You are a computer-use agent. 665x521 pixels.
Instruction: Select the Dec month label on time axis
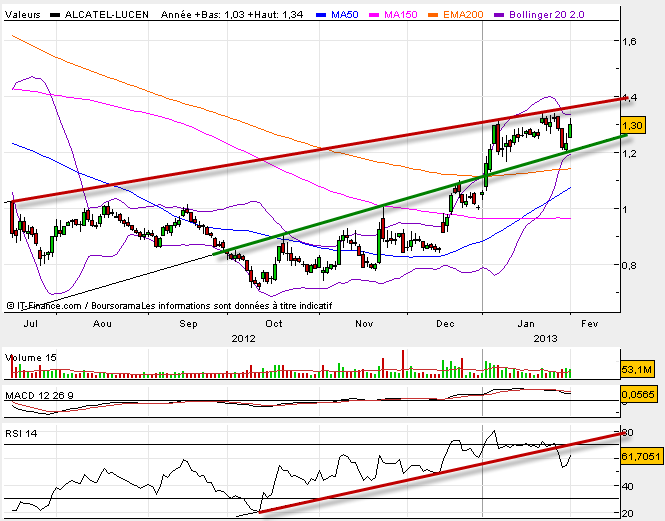(x=443, y=324)
